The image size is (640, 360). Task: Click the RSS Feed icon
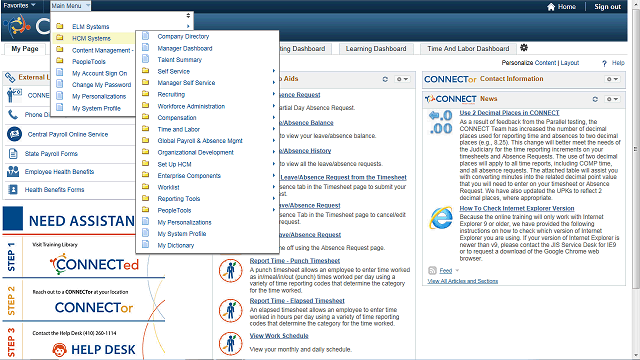432,270
